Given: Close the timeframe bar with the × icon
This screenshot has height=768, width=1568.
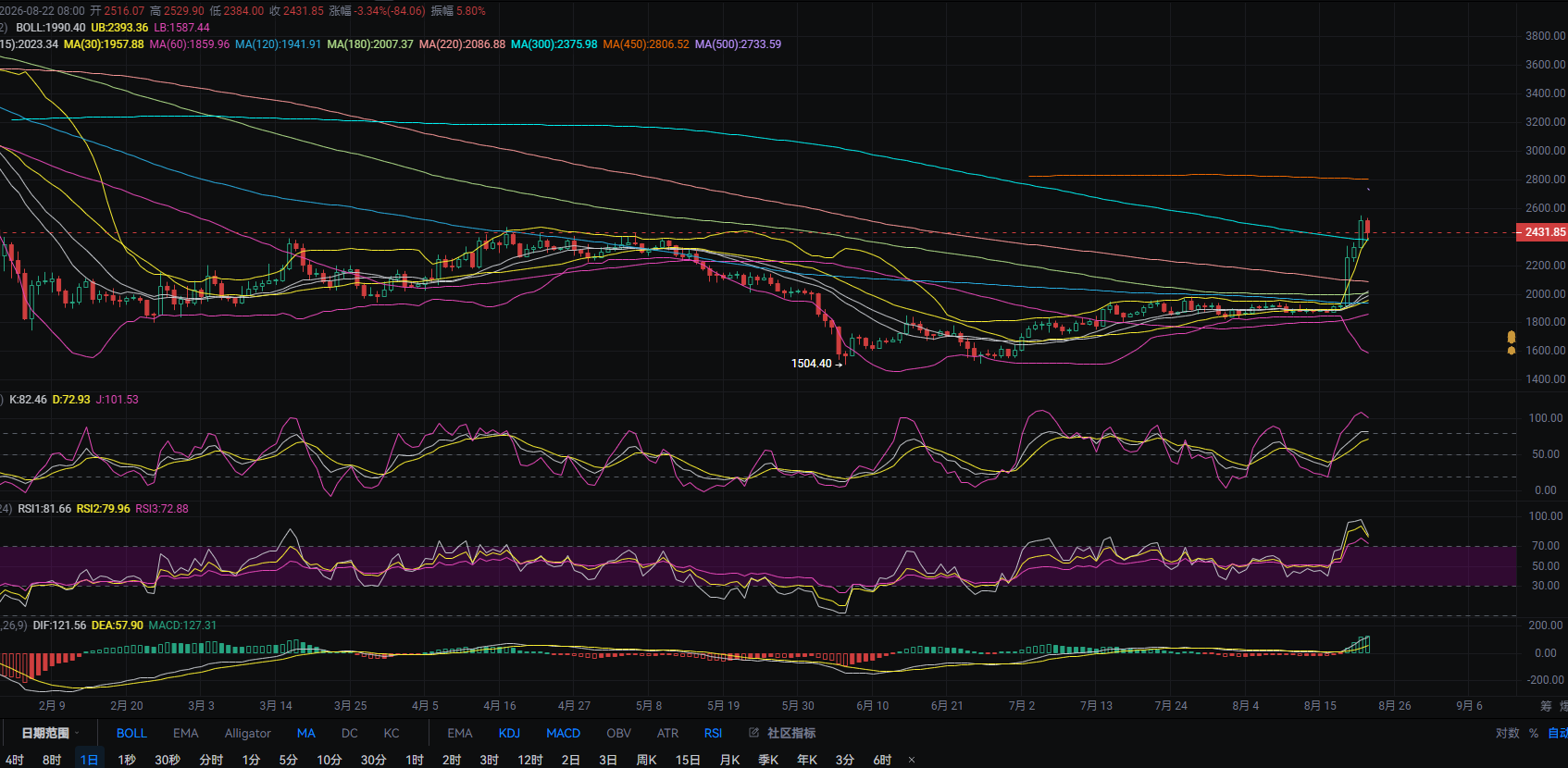Looking at the screenshot, I should coord(912,761).
